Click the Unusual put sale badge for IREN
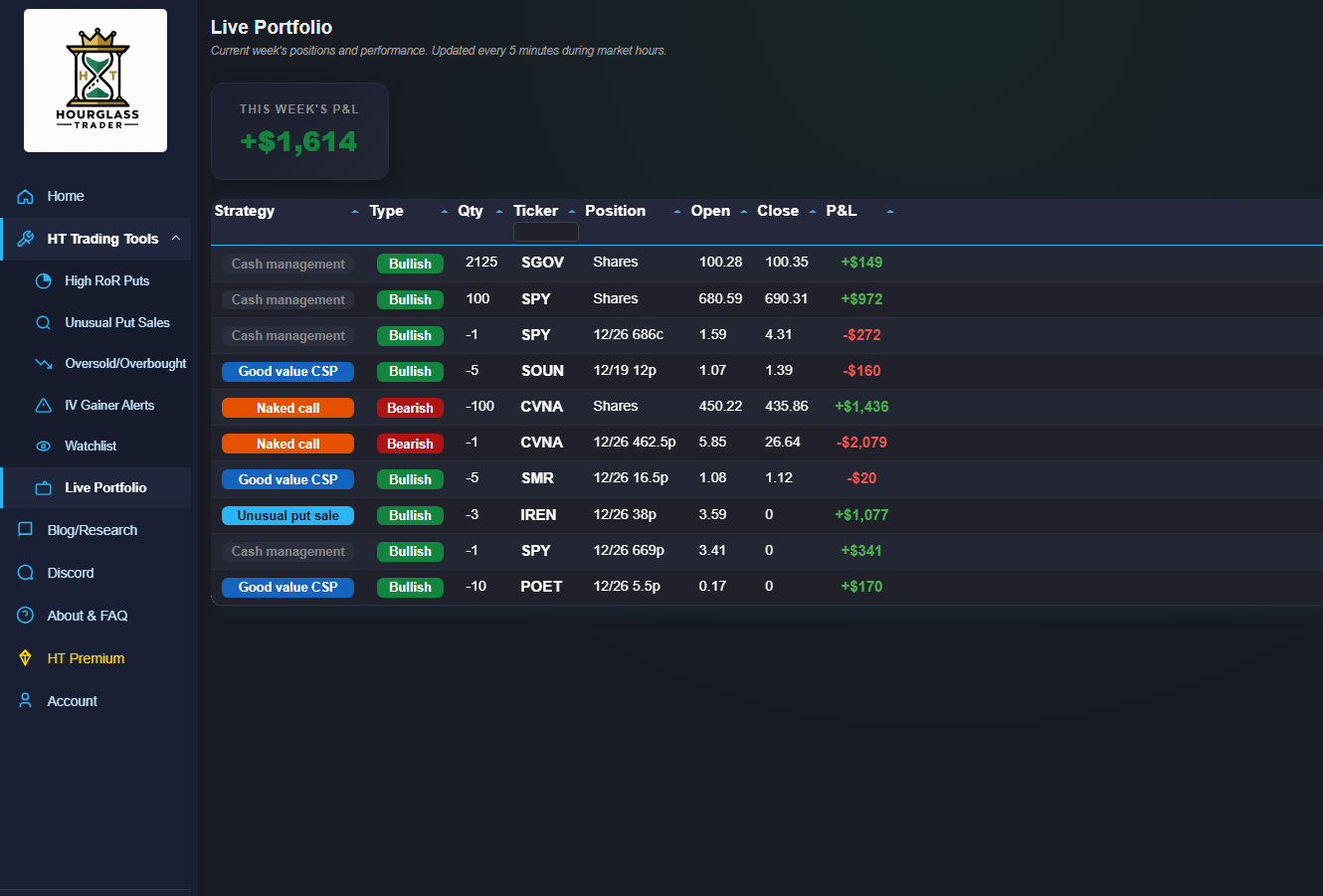This screenshot has width=1323, height=896. point(287,515)
